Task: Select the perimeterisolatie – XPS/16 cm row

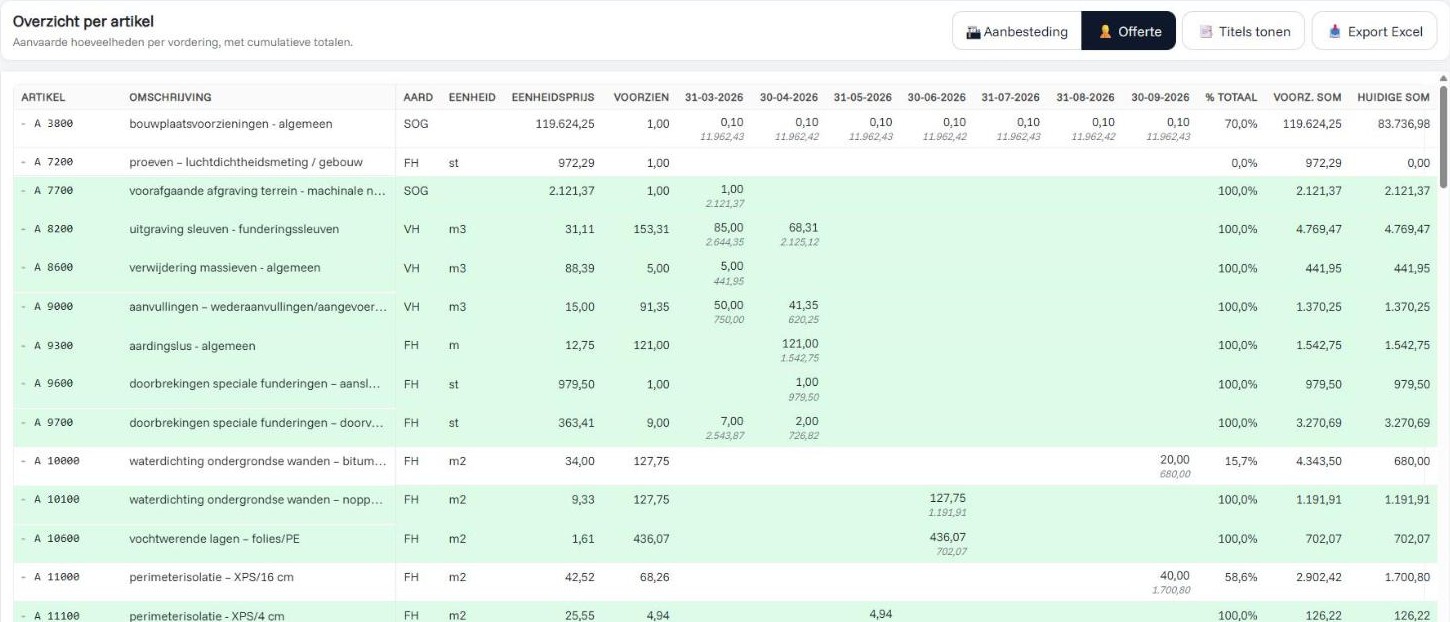Action: coord(725,577)
